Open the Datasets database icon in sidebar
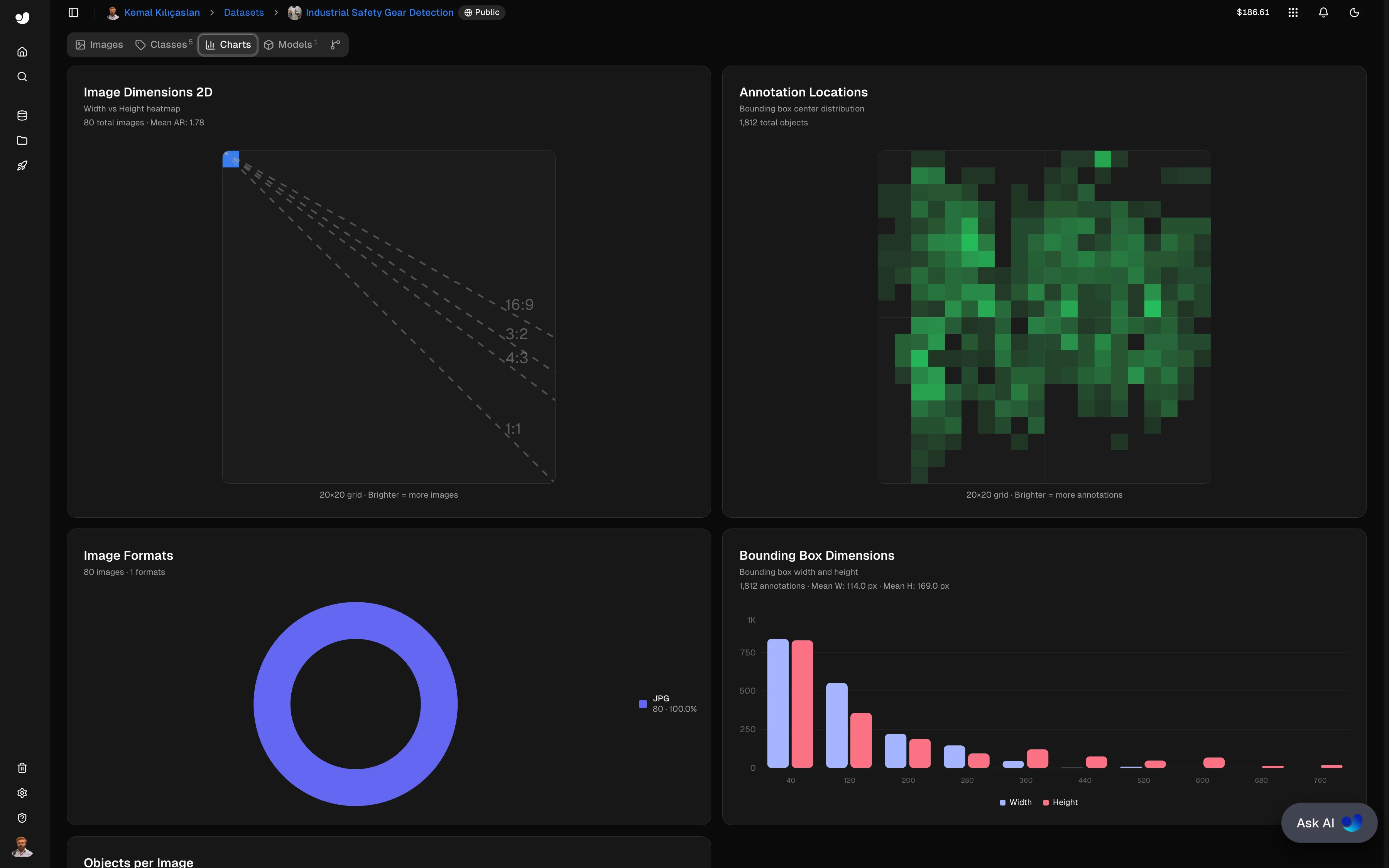1389x868 pixels. click(x=22, y=115)
